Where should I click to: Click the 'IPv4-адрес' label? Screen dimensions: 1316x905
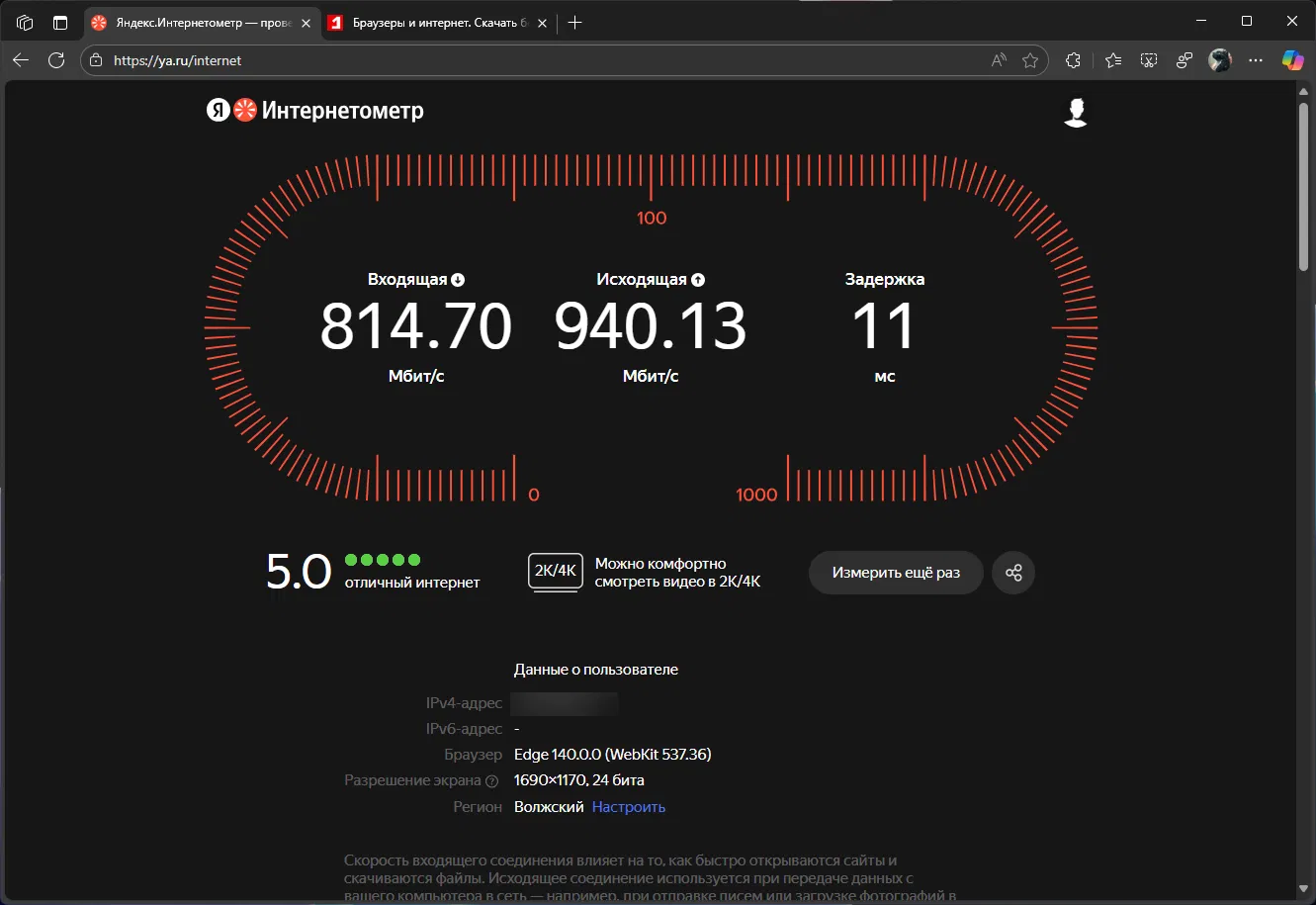click(x=464, y=703)
